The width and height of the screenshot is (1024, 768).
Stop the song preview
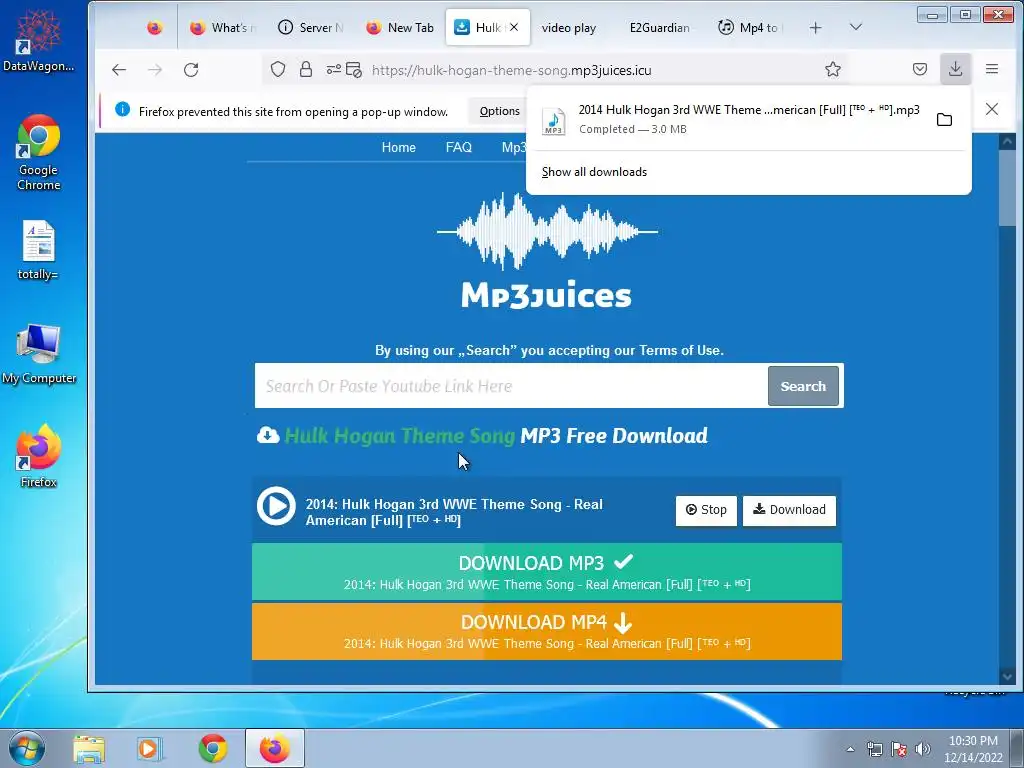(x=706, y=510)
